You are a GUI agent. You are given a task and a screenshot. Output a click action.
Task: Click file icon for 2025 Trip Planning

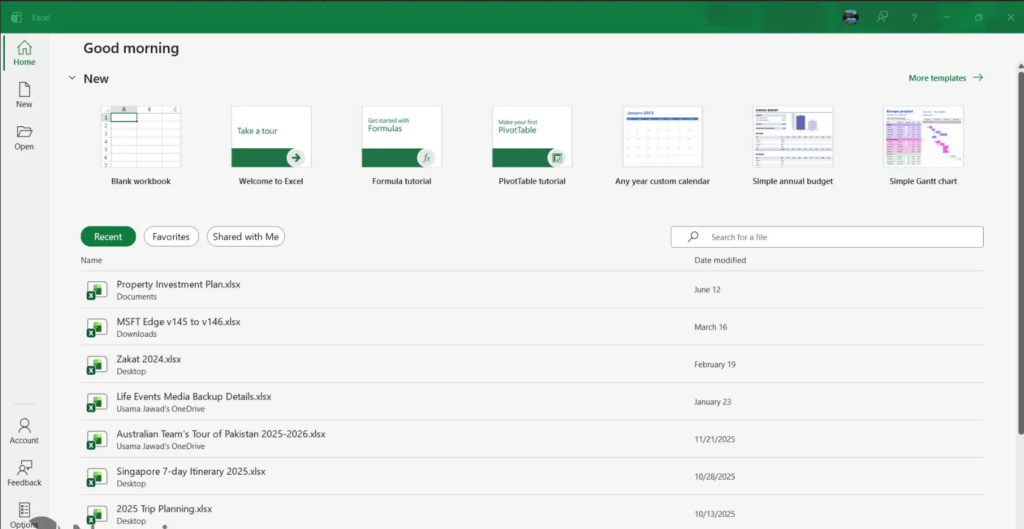point(97,514)
